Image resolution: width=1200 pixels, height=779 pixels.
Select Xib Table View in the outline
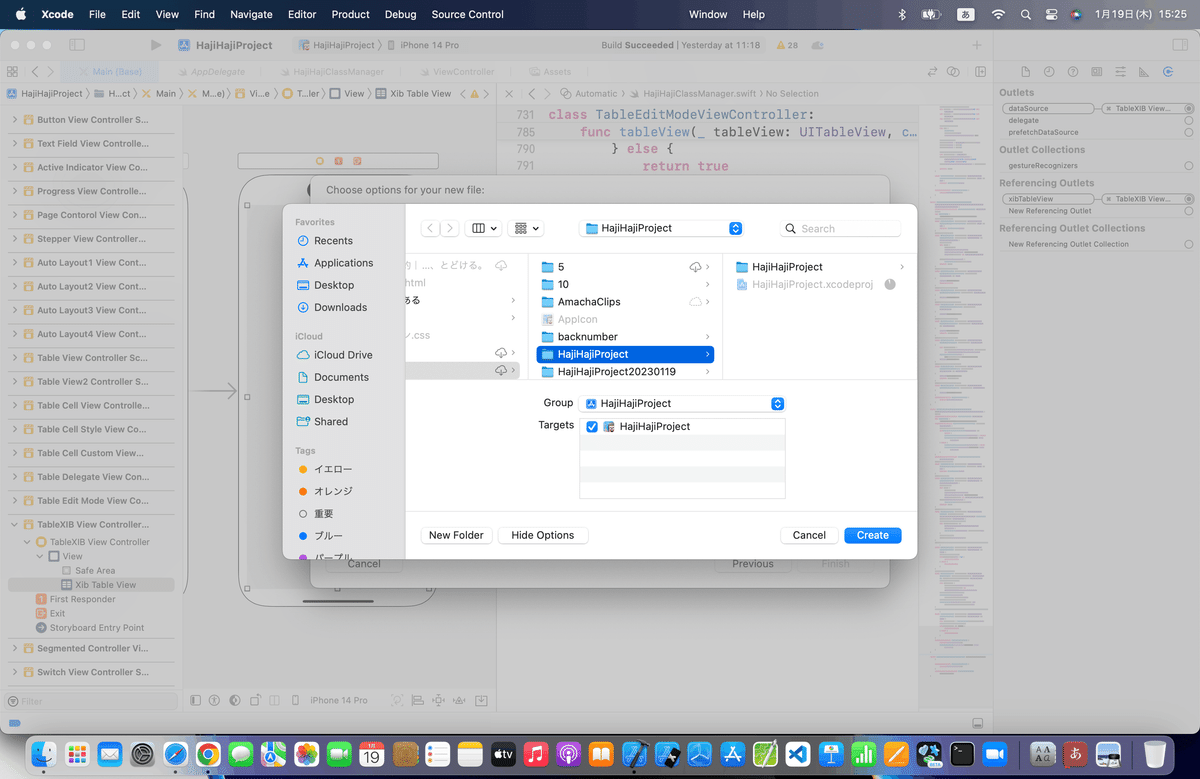coord(105,585)
